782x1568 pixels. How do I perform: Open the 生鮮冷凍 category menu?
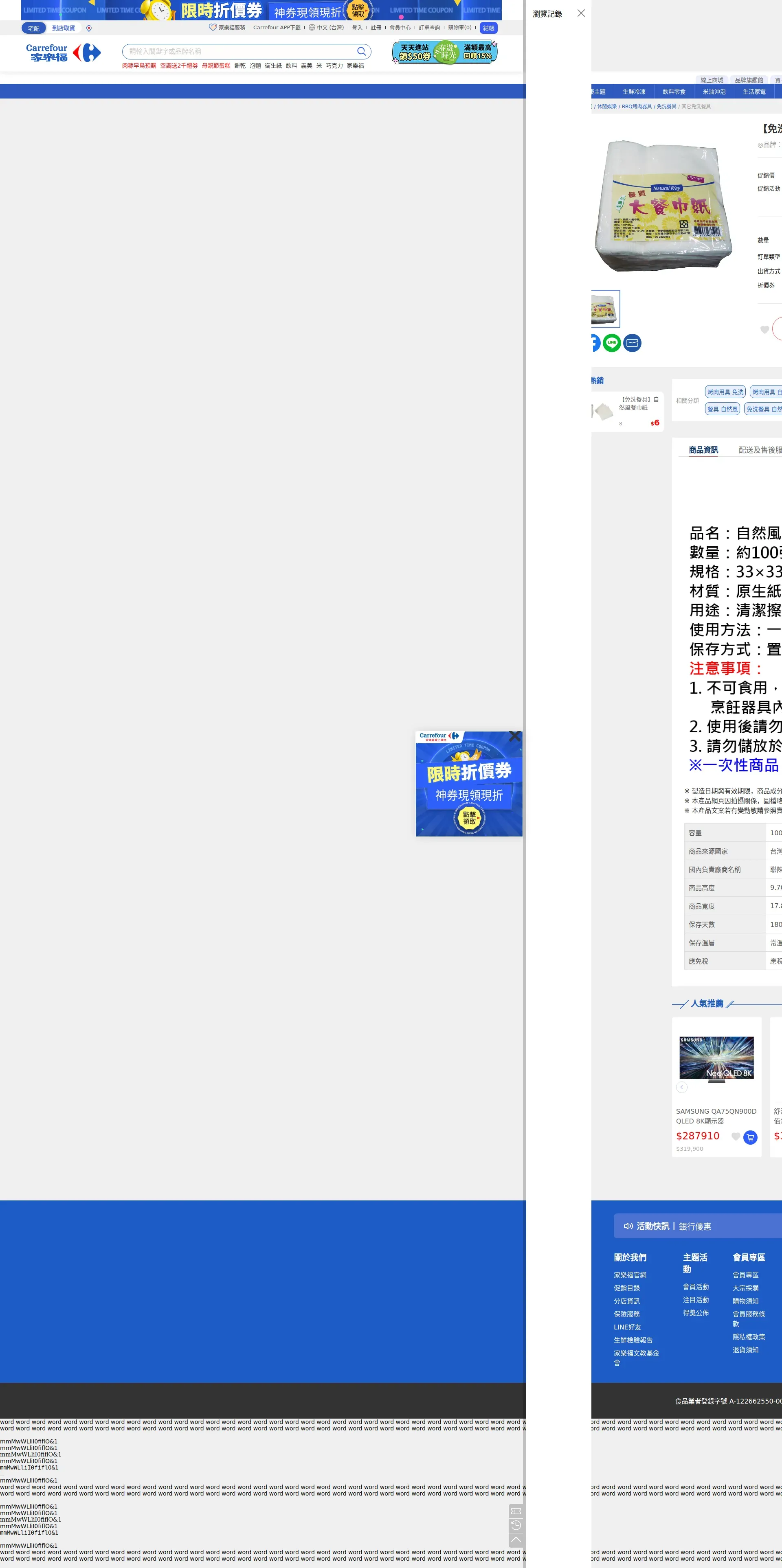pyautogui.click(x=633, y=92)
